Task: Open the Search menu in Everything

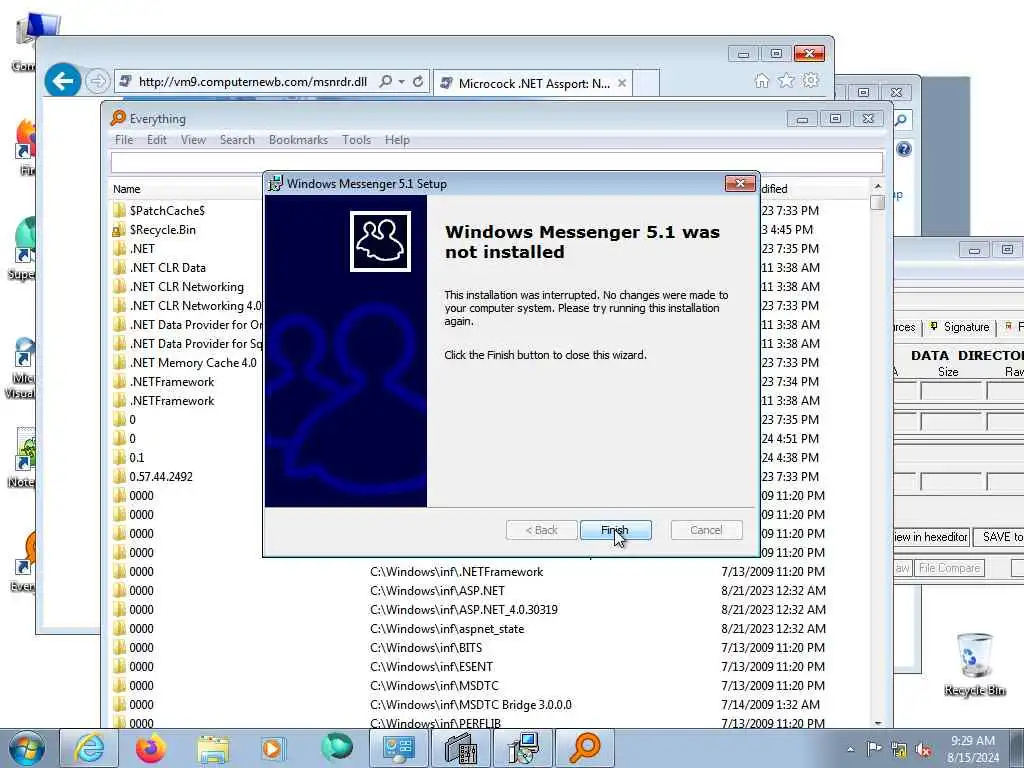Action: (x=237, y=140)
